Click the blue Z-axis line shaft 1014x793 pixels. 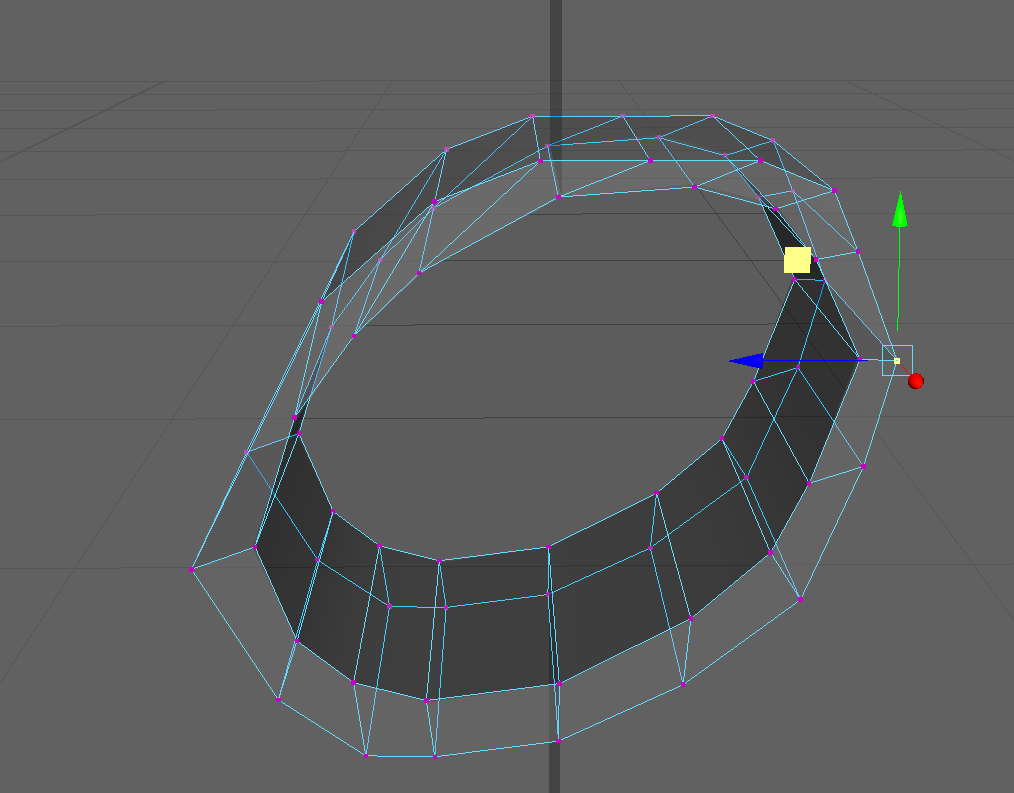point(810,360)
